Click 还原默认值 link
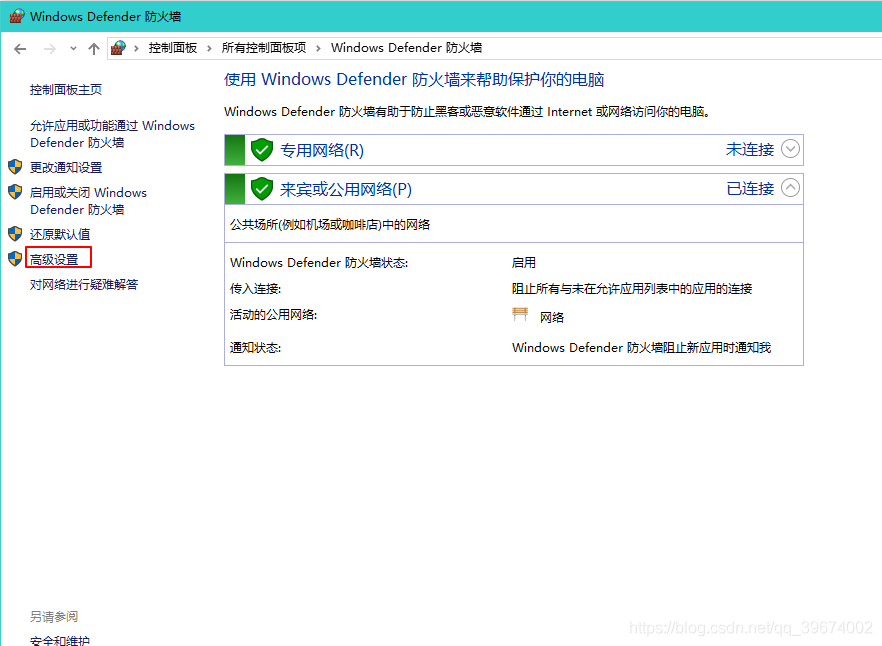This screenshot has height=646, width=882. point(60,234)
